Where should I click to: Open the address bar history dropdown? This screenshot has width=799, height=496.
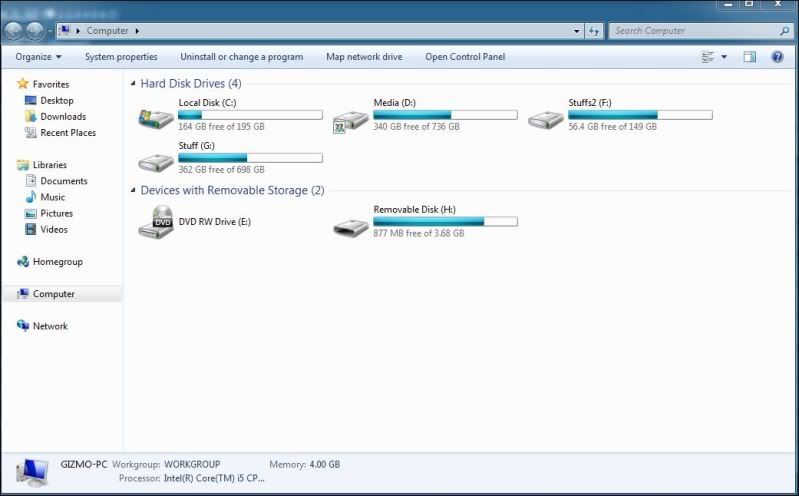(x=576, y=31)
